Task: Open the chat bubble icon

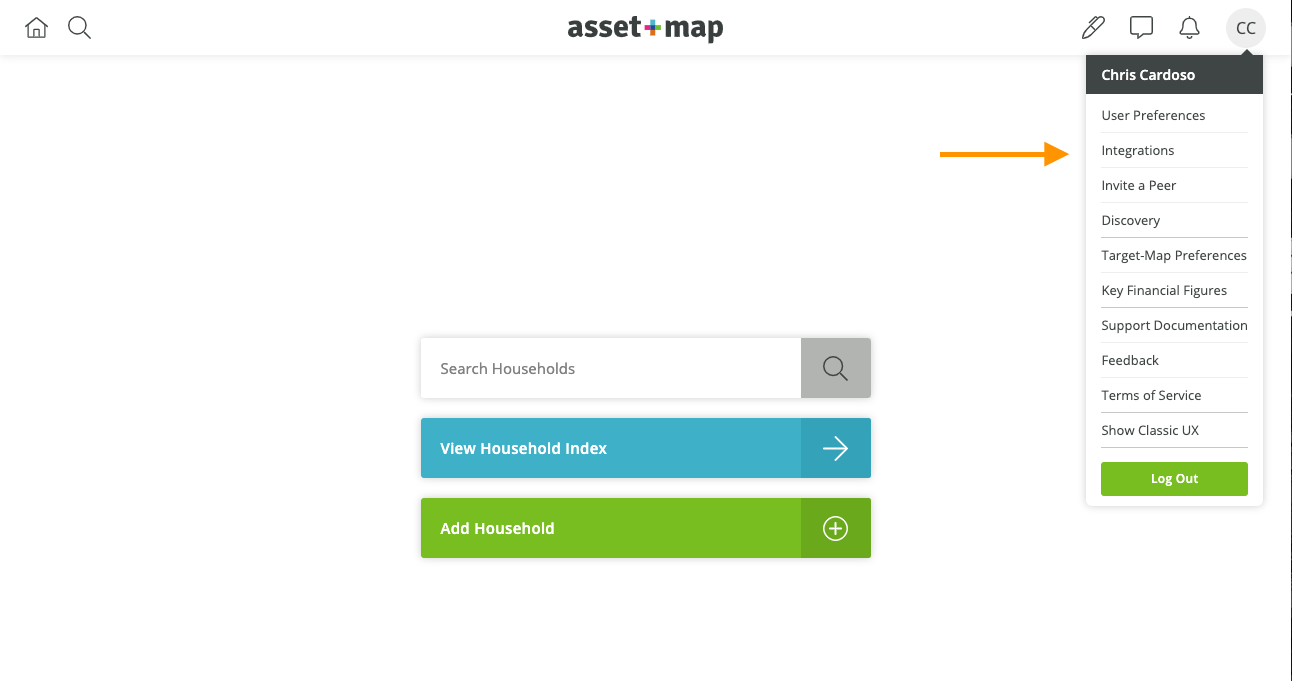Action: [1141, 27]
